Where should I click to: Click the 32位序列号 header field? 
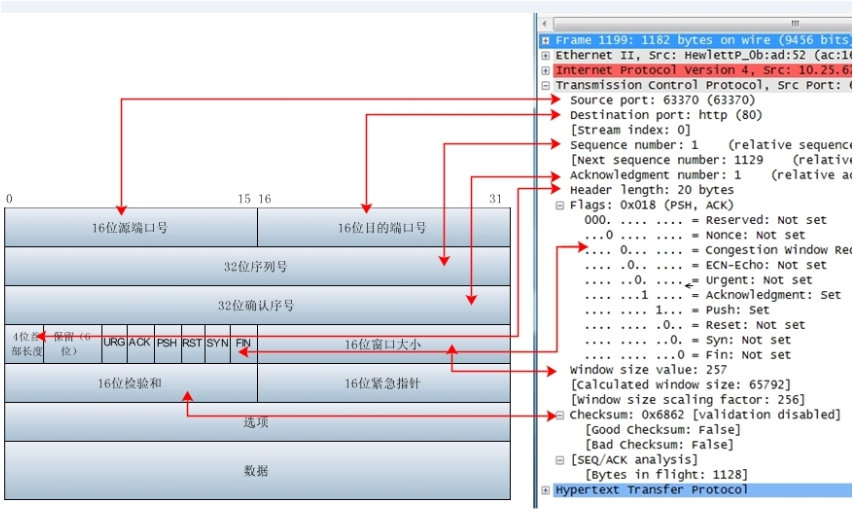pos(257,266)
